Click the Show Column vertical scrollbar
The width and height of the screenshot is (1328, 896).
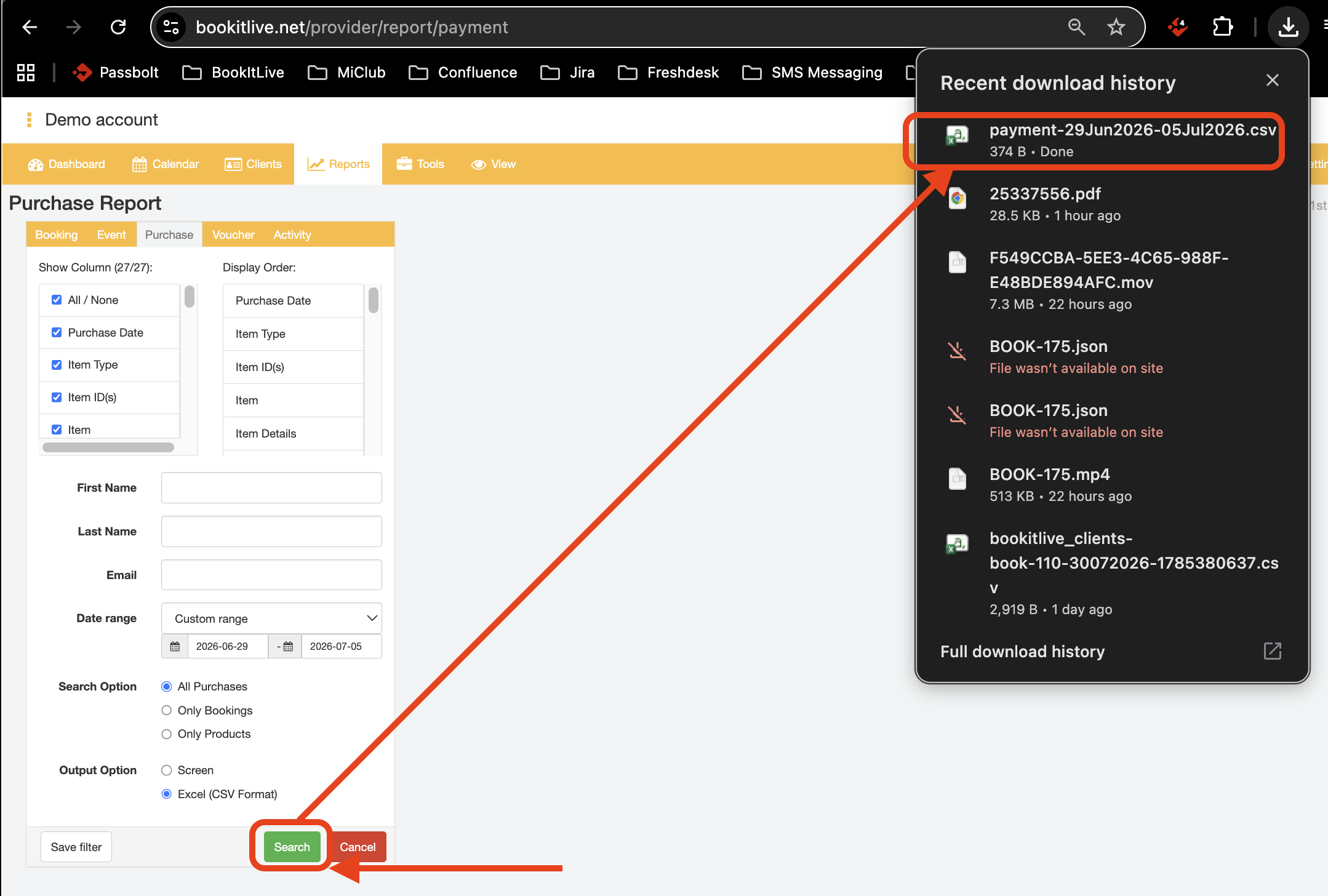(x=190, y=297)
